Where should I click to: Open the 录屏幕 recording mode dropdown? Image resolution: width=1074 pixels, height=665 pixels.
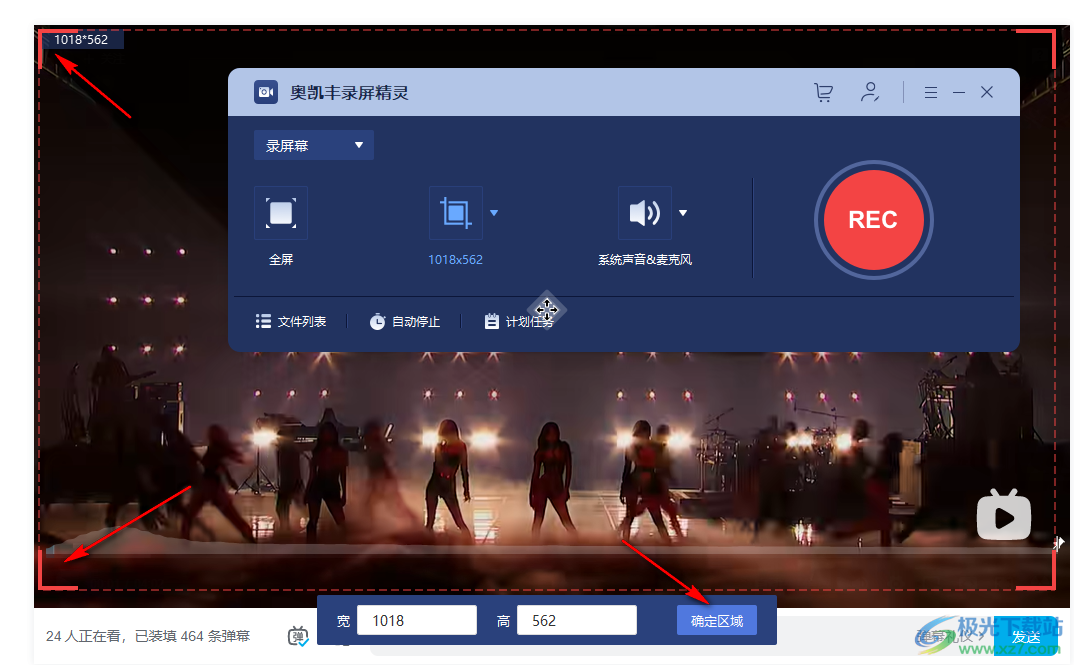(x=314, y=145)
